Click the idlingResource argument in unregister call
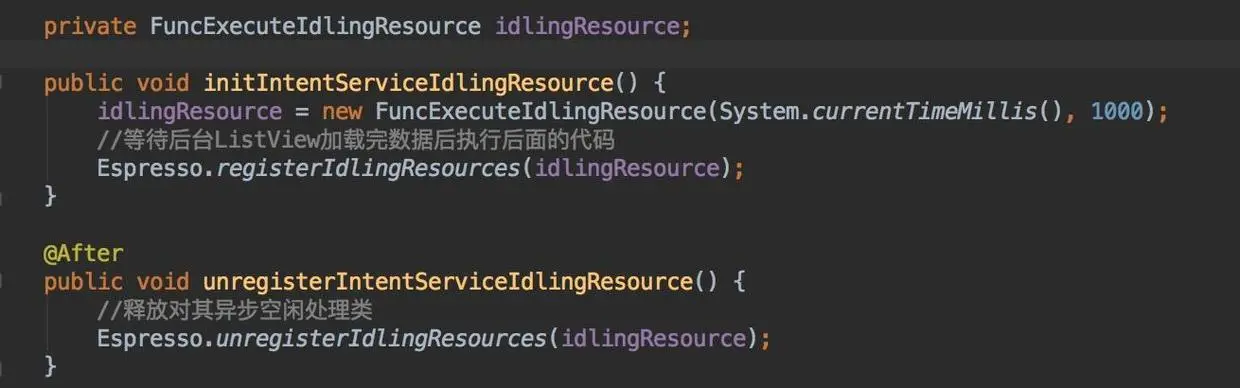 [x=653, y=339]
